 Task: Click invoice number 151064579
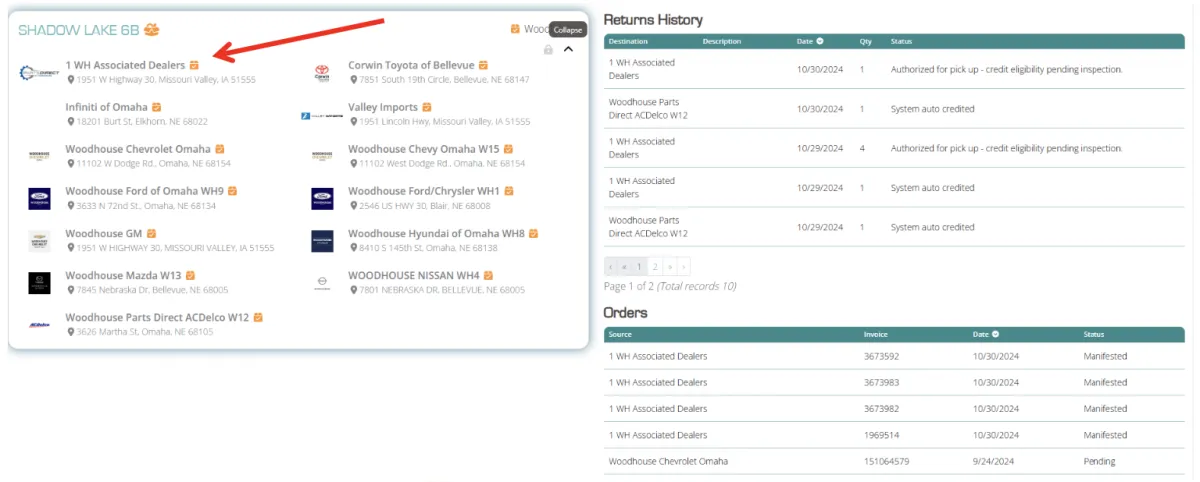886,461
